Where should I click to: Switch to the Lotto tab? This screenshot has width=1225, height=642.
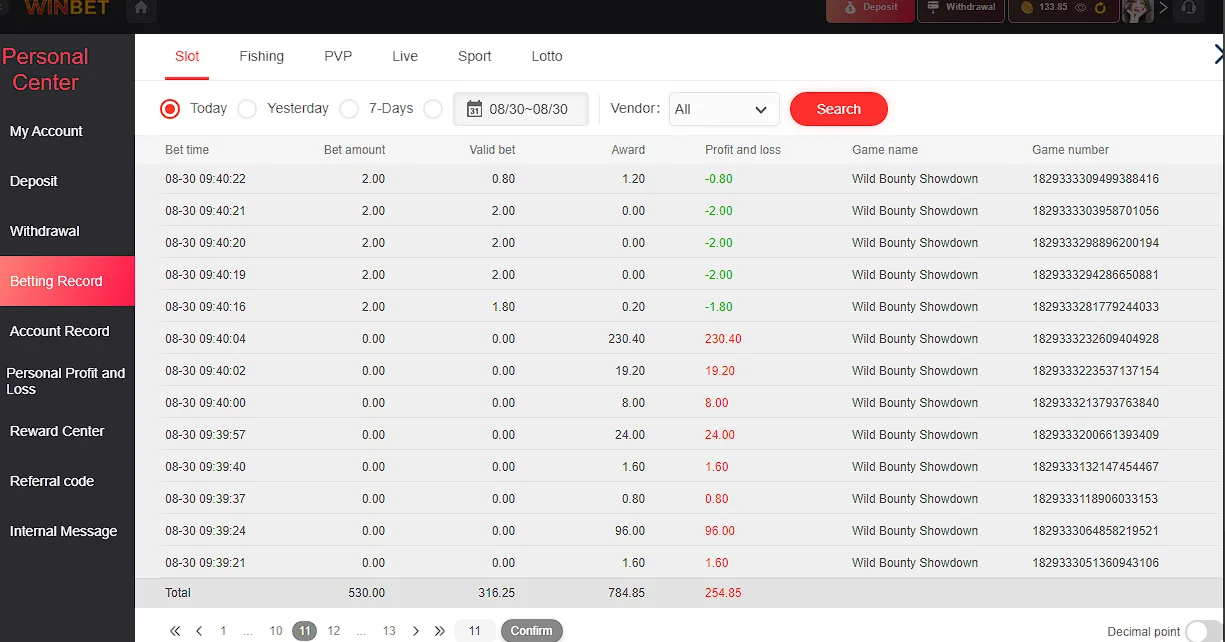click(547, 56)
